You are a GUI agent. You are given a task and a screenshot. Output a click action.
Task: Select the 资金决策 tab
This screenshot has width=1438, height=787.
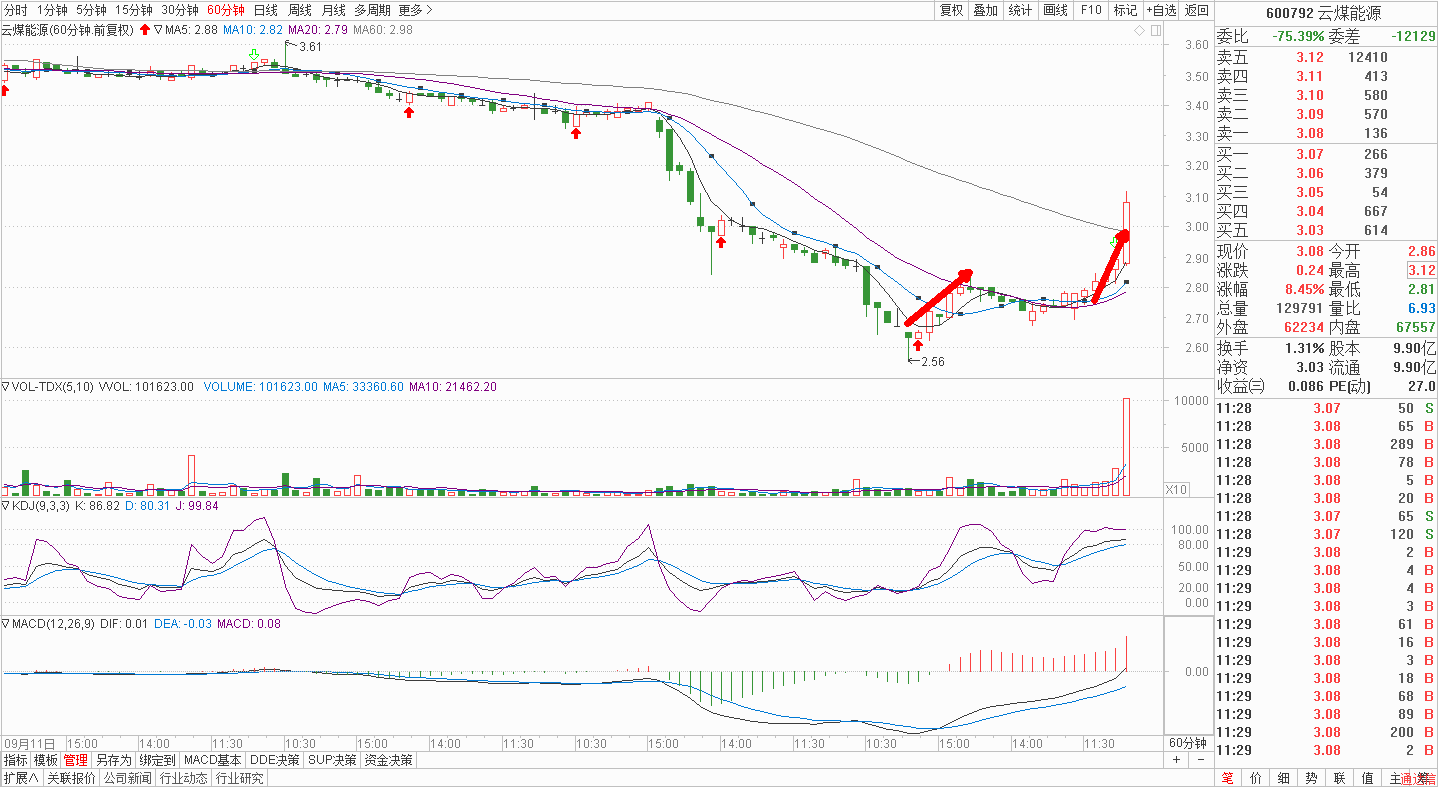tap(388, 760)
